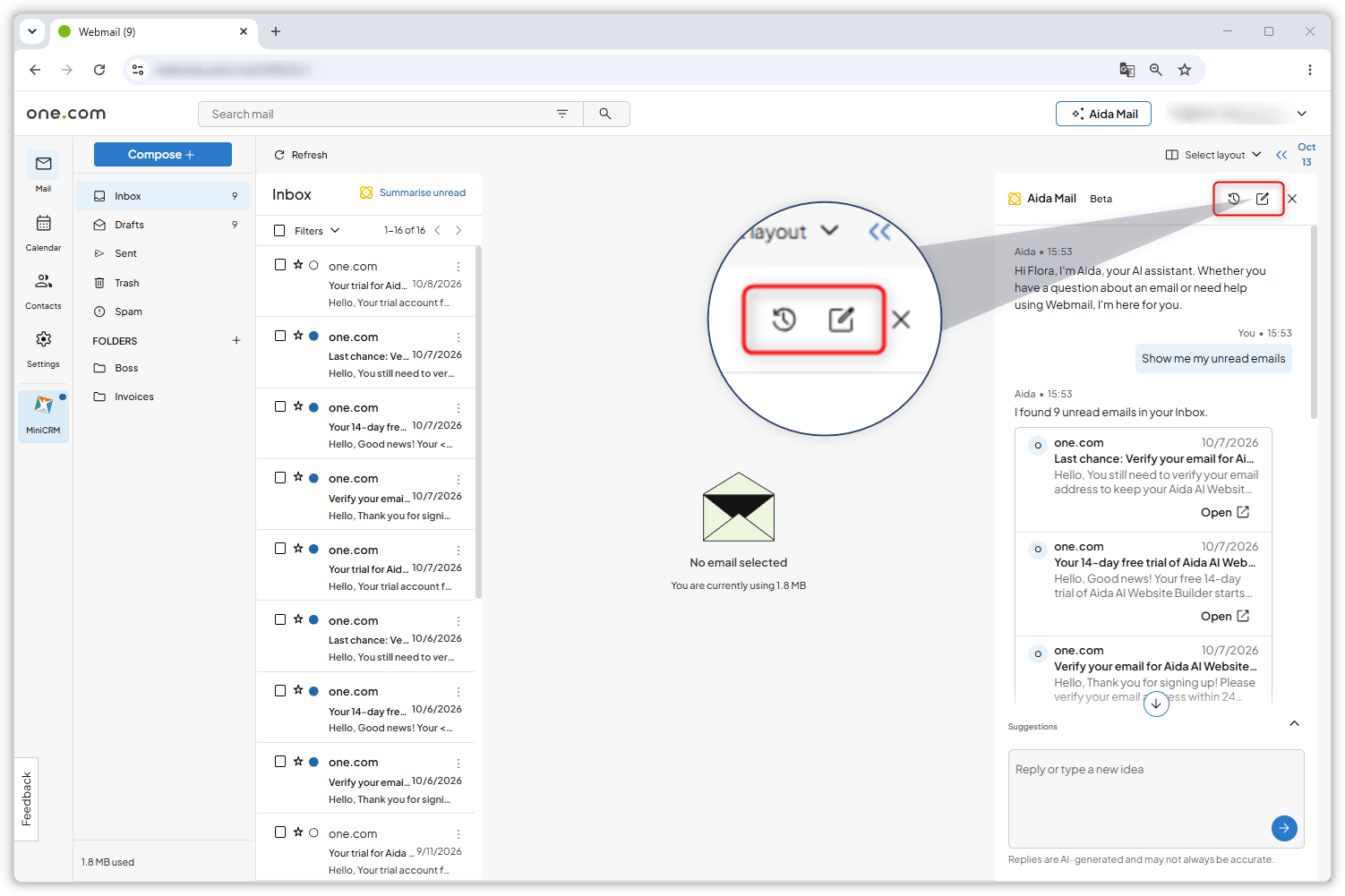This screenshot has width=1345, height=896.
Task: Close the Webmail browser tab
Action: [x=244, y=31]
